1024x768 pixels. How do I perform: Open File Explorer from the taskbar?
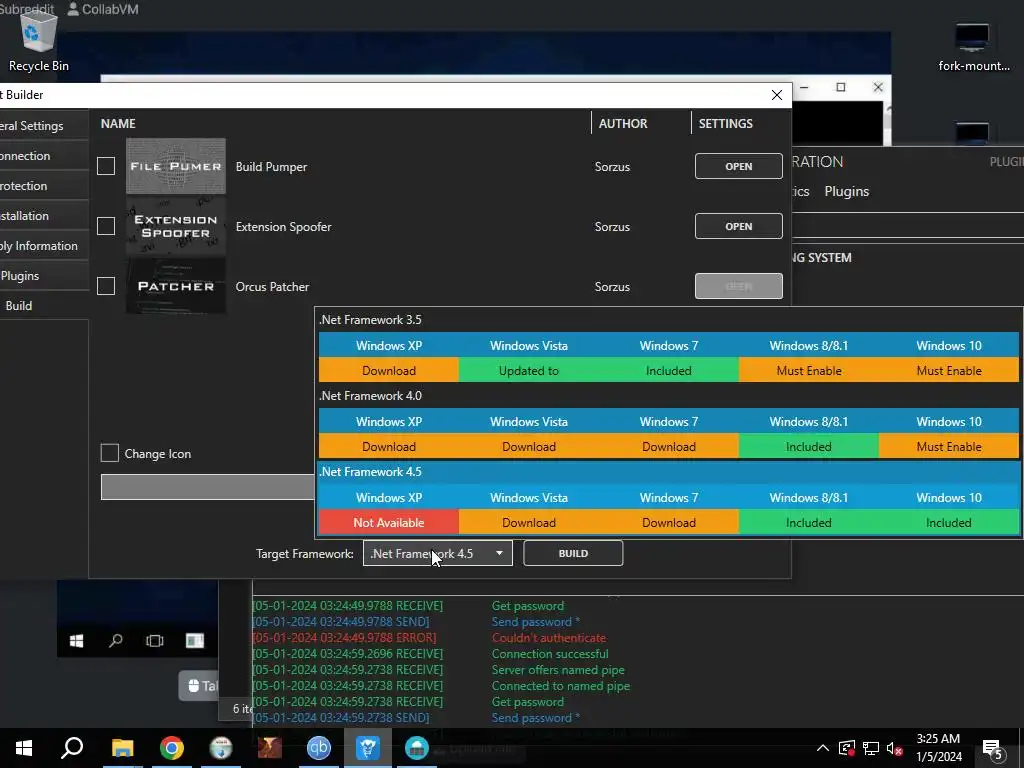[x=122, y=748]
